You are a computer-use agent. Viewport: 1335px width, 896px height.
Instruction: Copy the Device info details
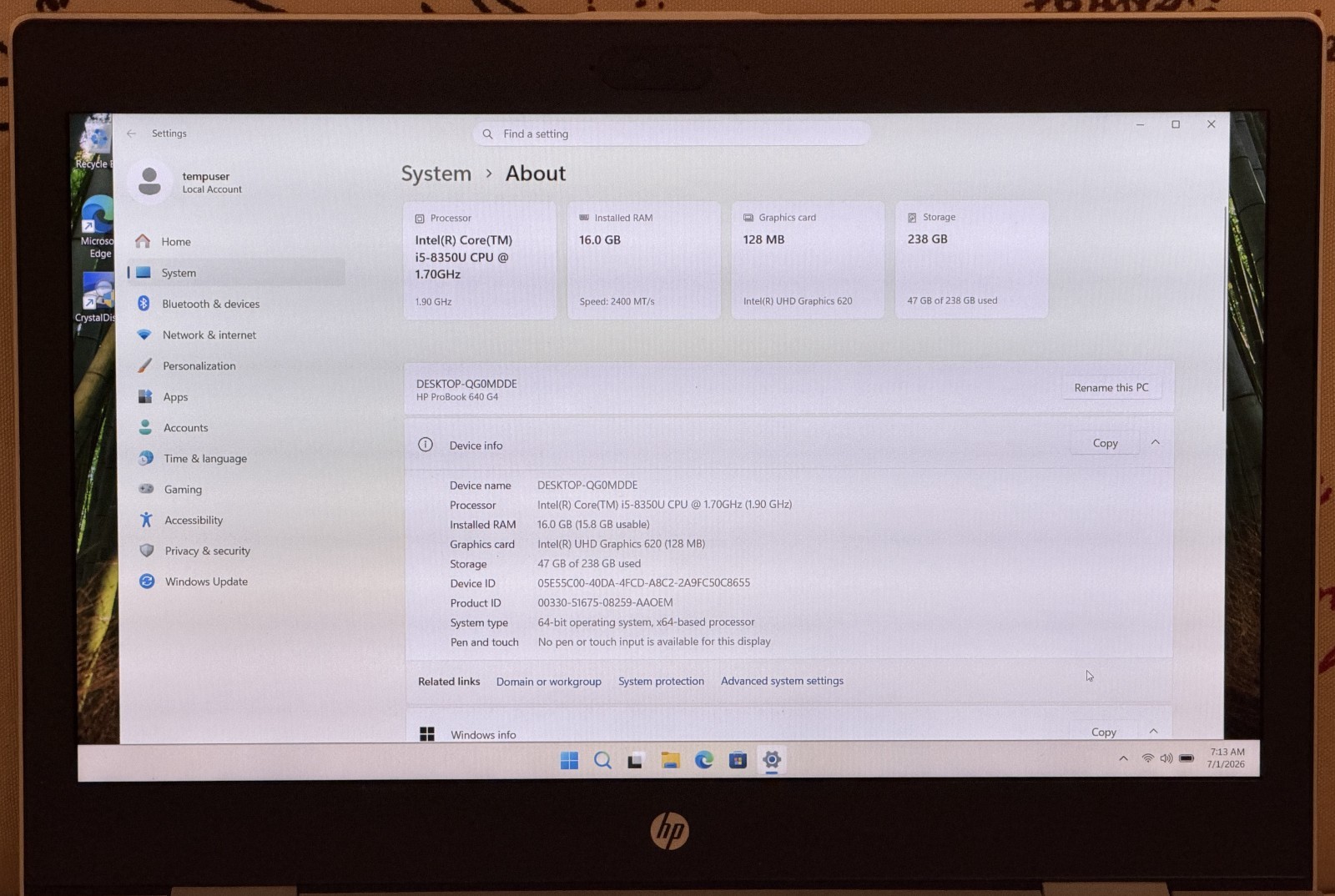tap(1105, 443)
